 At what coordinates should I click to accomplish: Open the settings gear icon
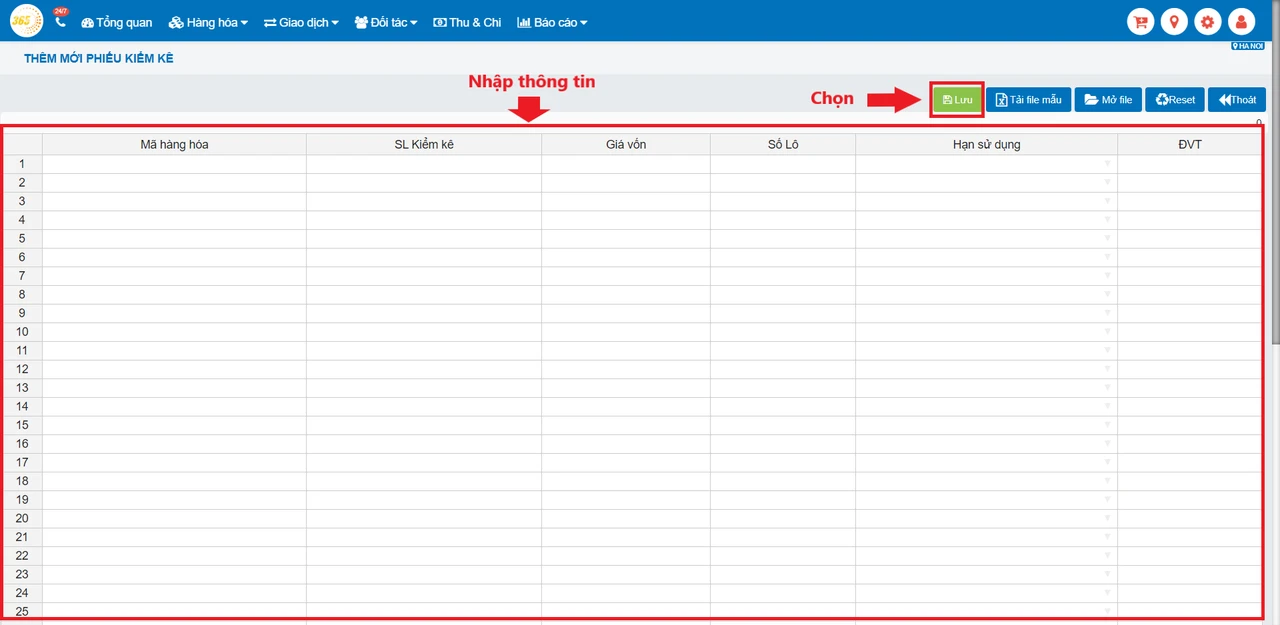click(1208, 22)
